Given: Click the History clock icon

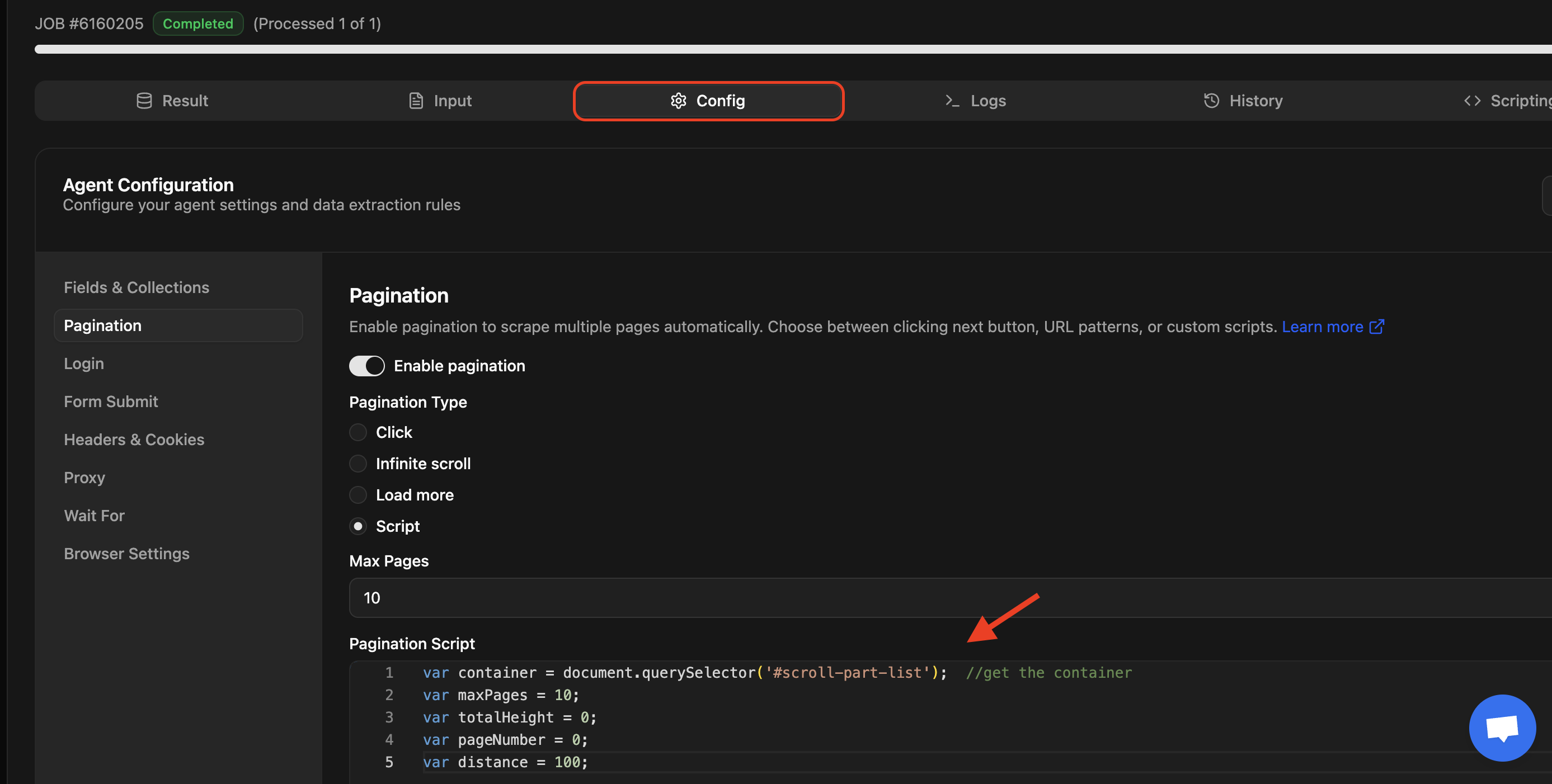Looking at the screenshot, I should pos(1211,101).
